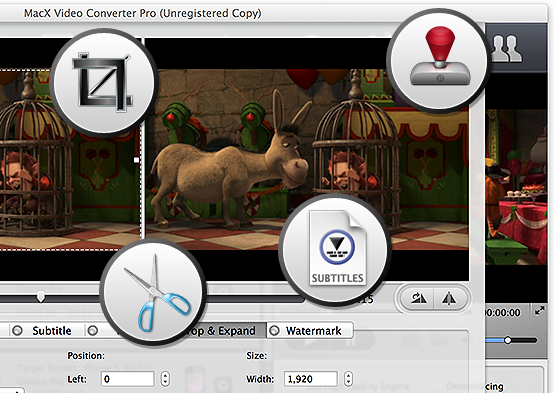Click the Left position input field
Image resolution: width=554 pixels, height=393 pixels.
(128, 379)
